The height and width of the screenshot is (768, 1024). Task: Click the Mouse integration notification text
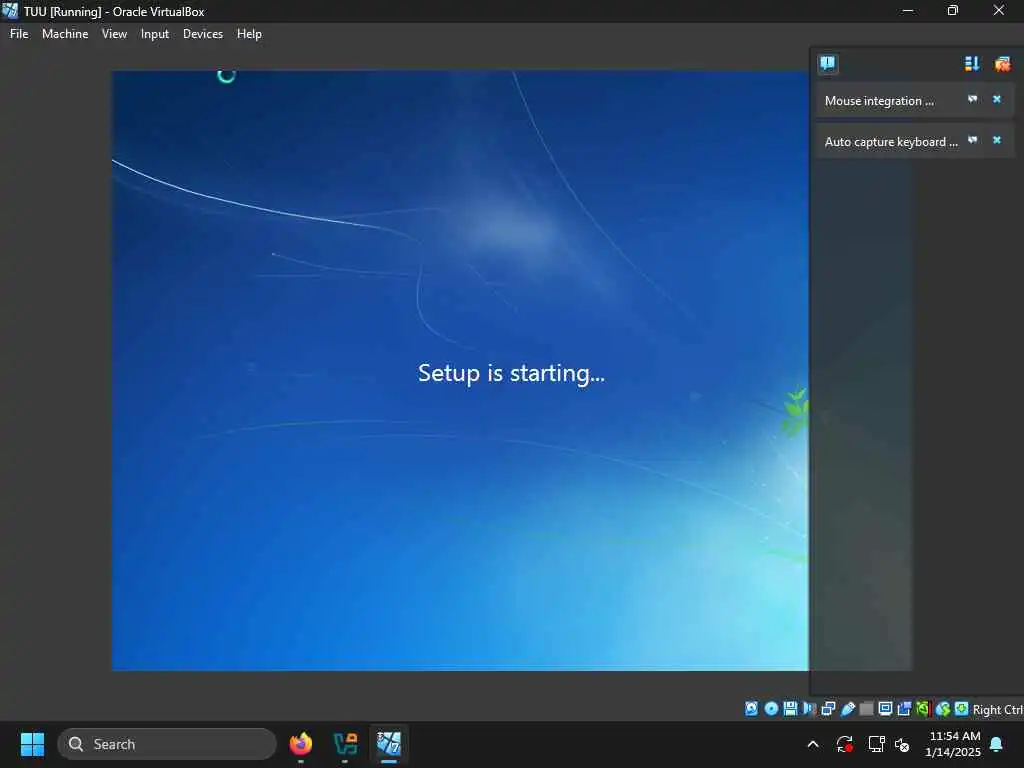point(879,101)
